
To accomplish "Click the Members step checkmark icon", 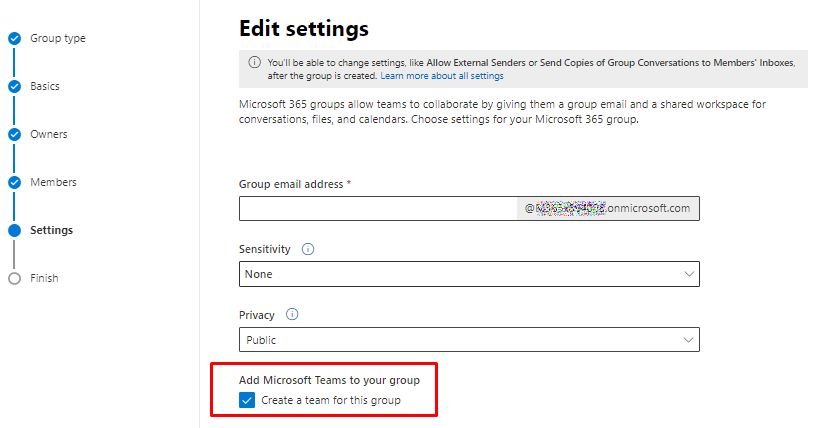I will [x=14, y=182].
